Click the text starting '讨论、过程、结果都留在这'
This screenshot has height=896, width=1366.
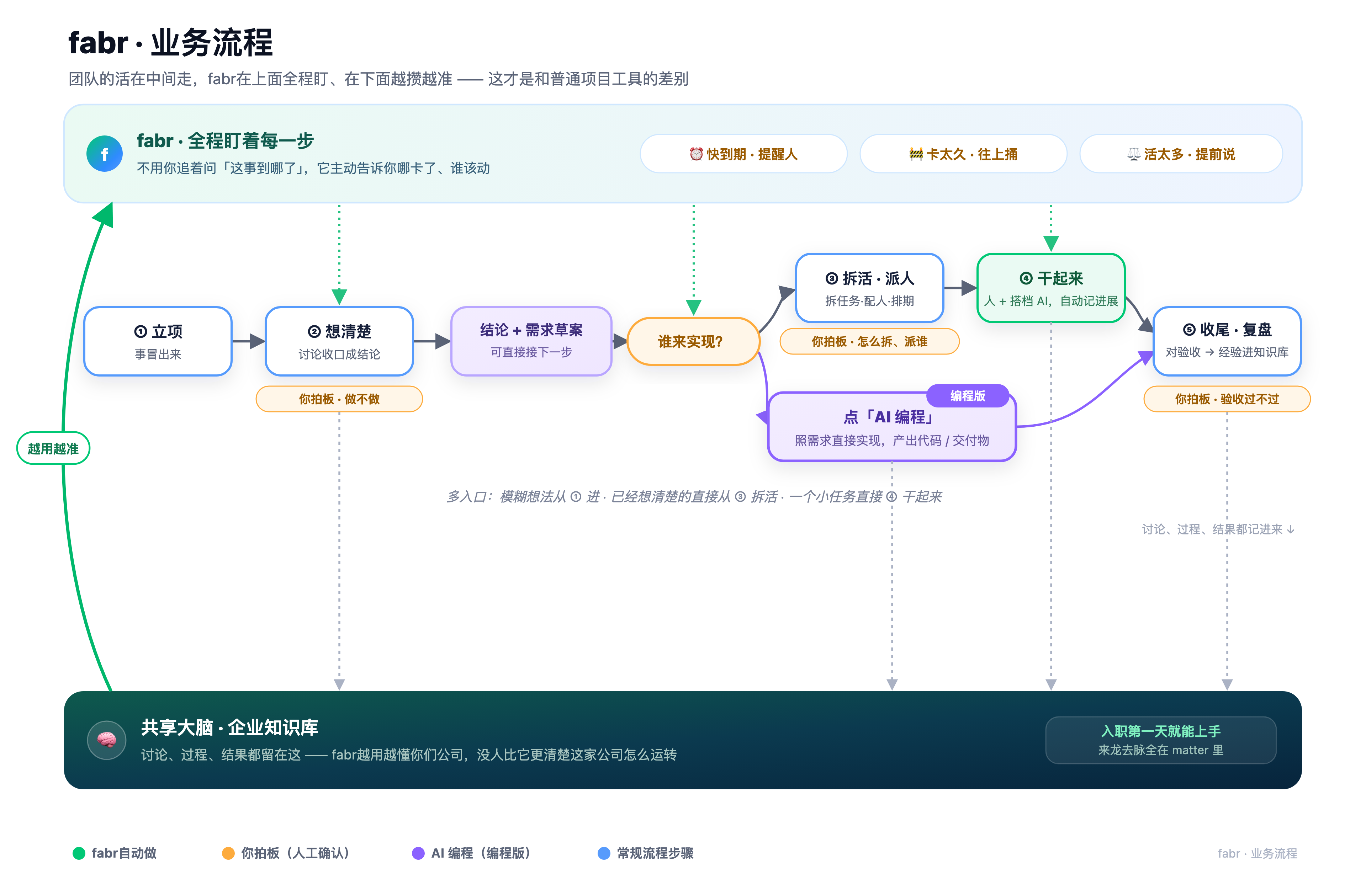pos(409,754)
